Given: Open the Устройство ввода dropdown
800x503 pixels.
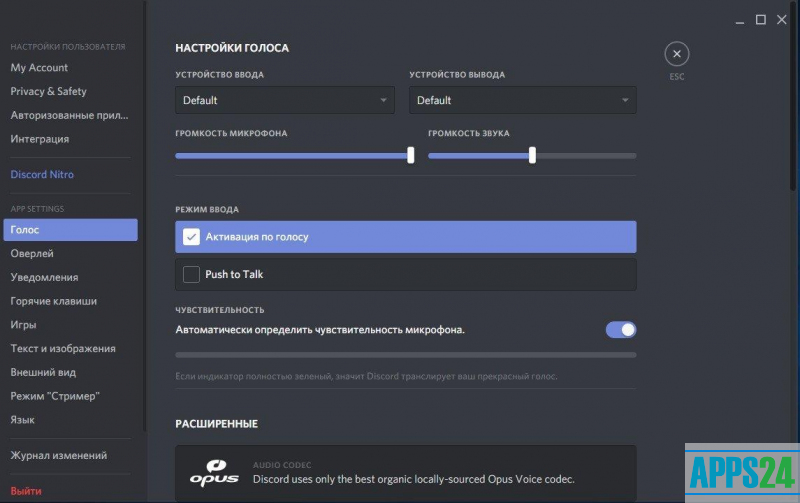Looking at the screenshot, I should pyautogui.click(x=284, y=100).
